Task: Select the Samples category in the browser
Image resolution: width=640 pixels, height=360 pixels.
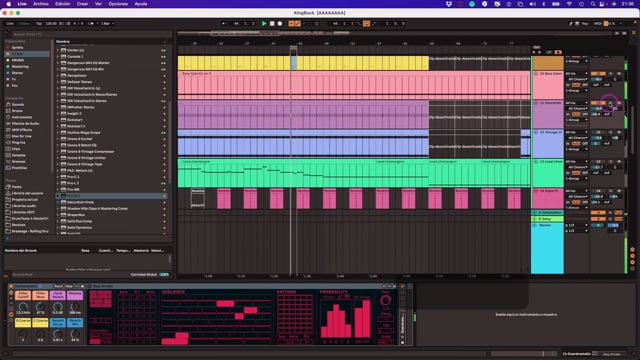Action: (19, 156)
